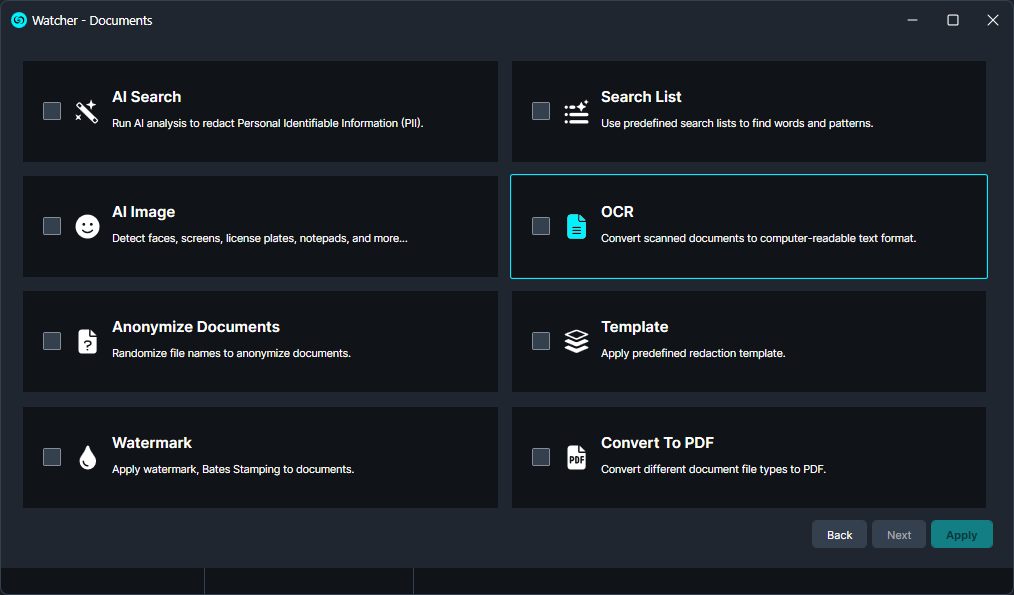1014x595 pixels.
Task: Click the Anonymize Documents question-mark file icon
Action: click(x=87, y=342)
